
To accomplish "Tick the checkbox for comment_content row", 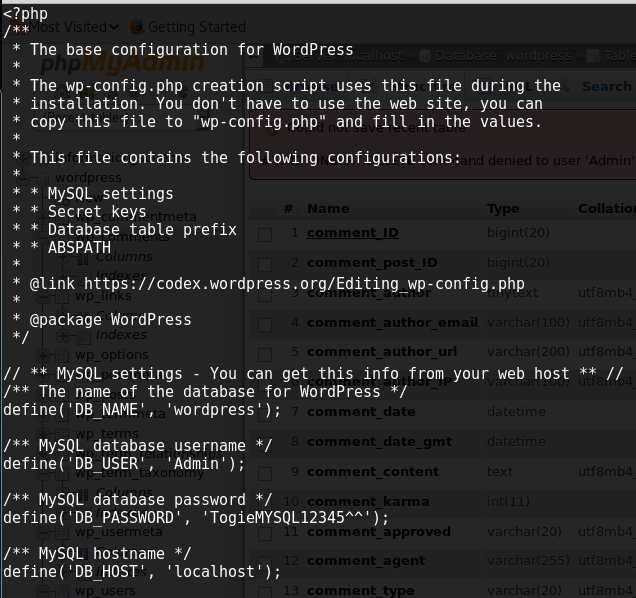I will pos(265,473).
